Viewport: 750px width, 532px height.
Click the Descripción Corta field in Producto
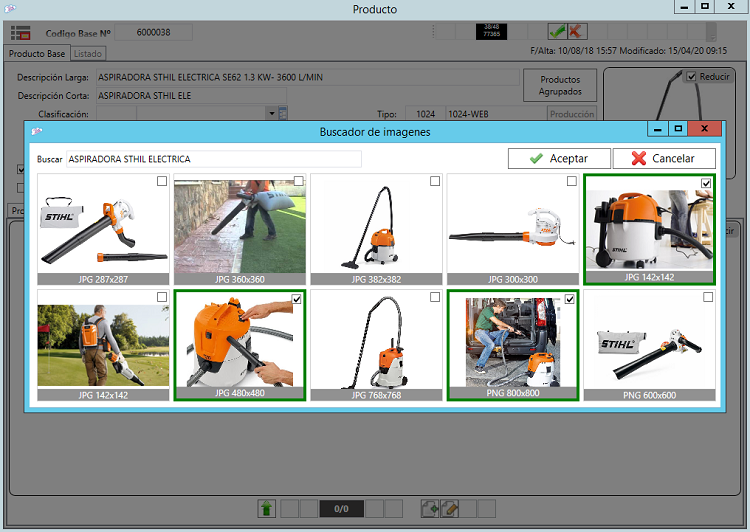coord(191,96)
